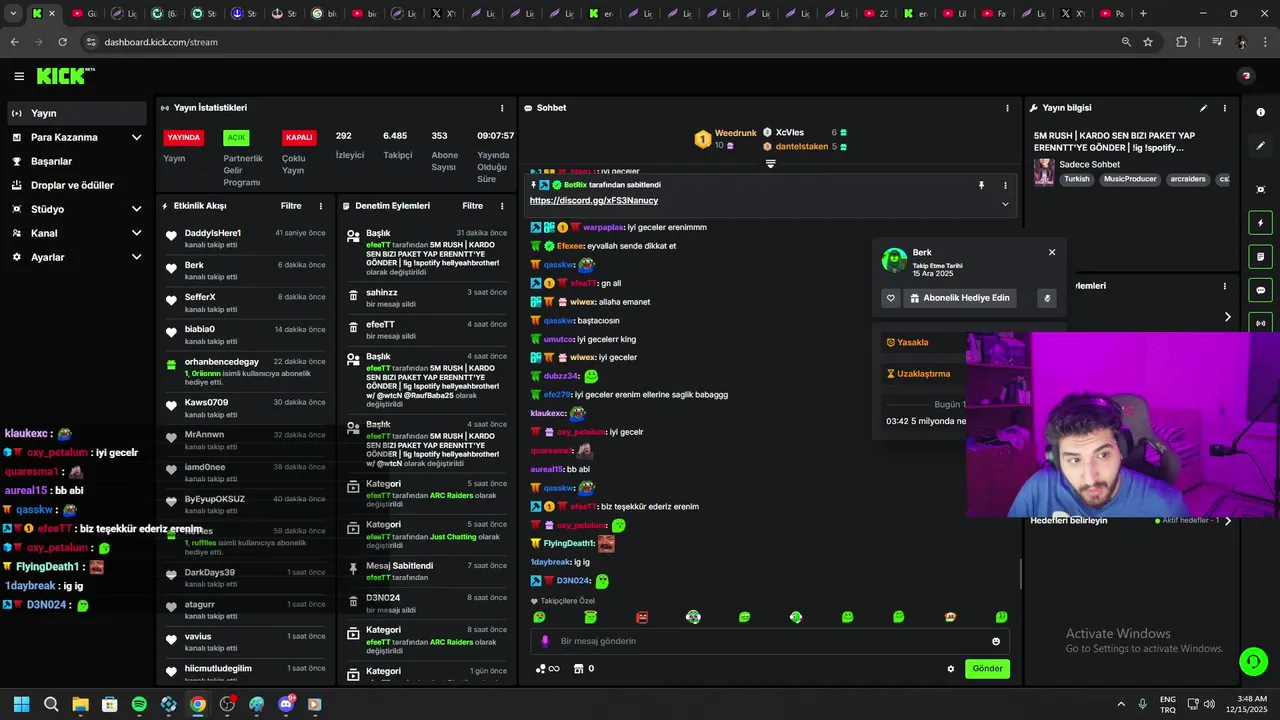Edit stream info with the Yayın bilgisi pencil
Image resolution: width=1280 pixels, height=720 pixels.
(x=1203, y=108)
